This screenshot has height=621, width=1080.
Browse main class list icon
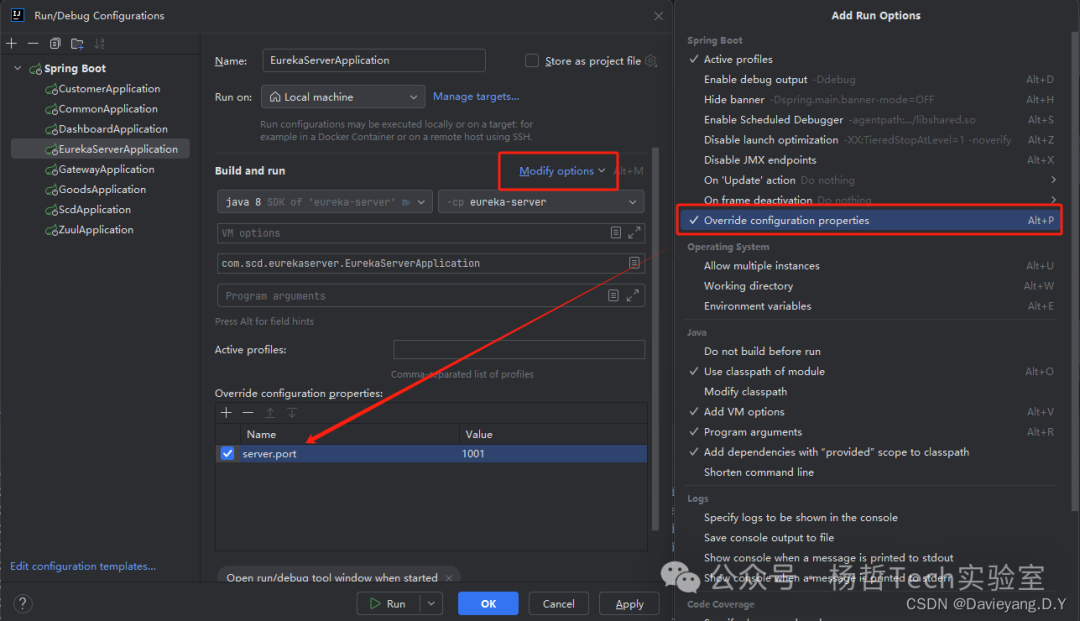pyautogui.click(x=634, y=263)
